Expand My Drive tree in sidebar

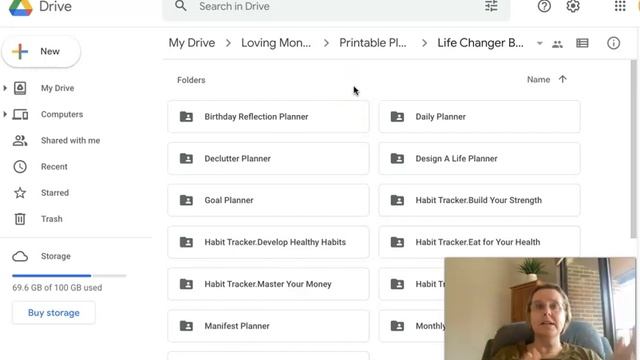click(x=5, y=88)
